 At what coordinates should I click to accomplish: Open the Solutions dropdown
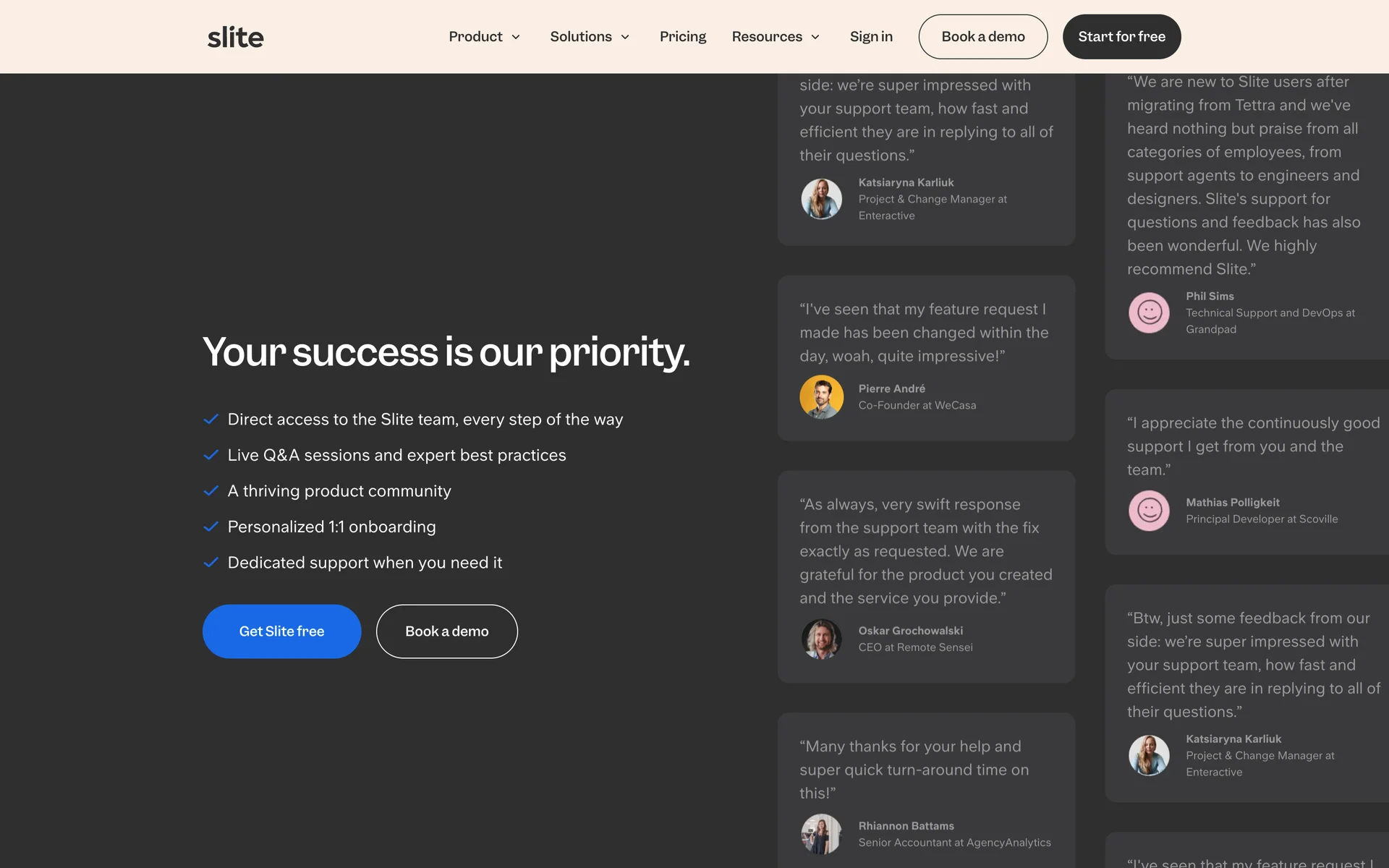[590, 37]
